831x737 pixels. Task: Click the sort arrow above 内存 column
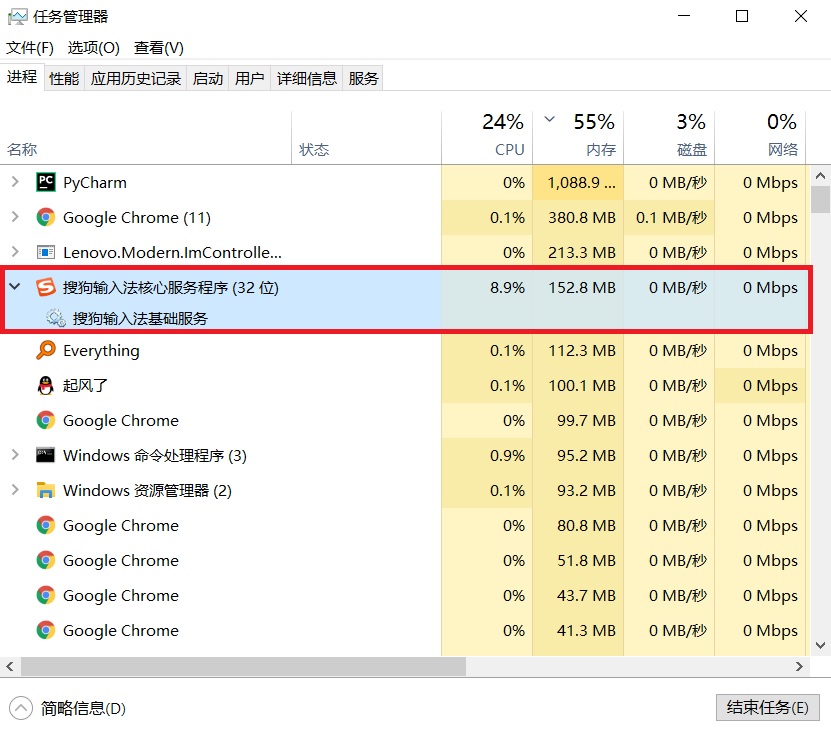(550, 119)
